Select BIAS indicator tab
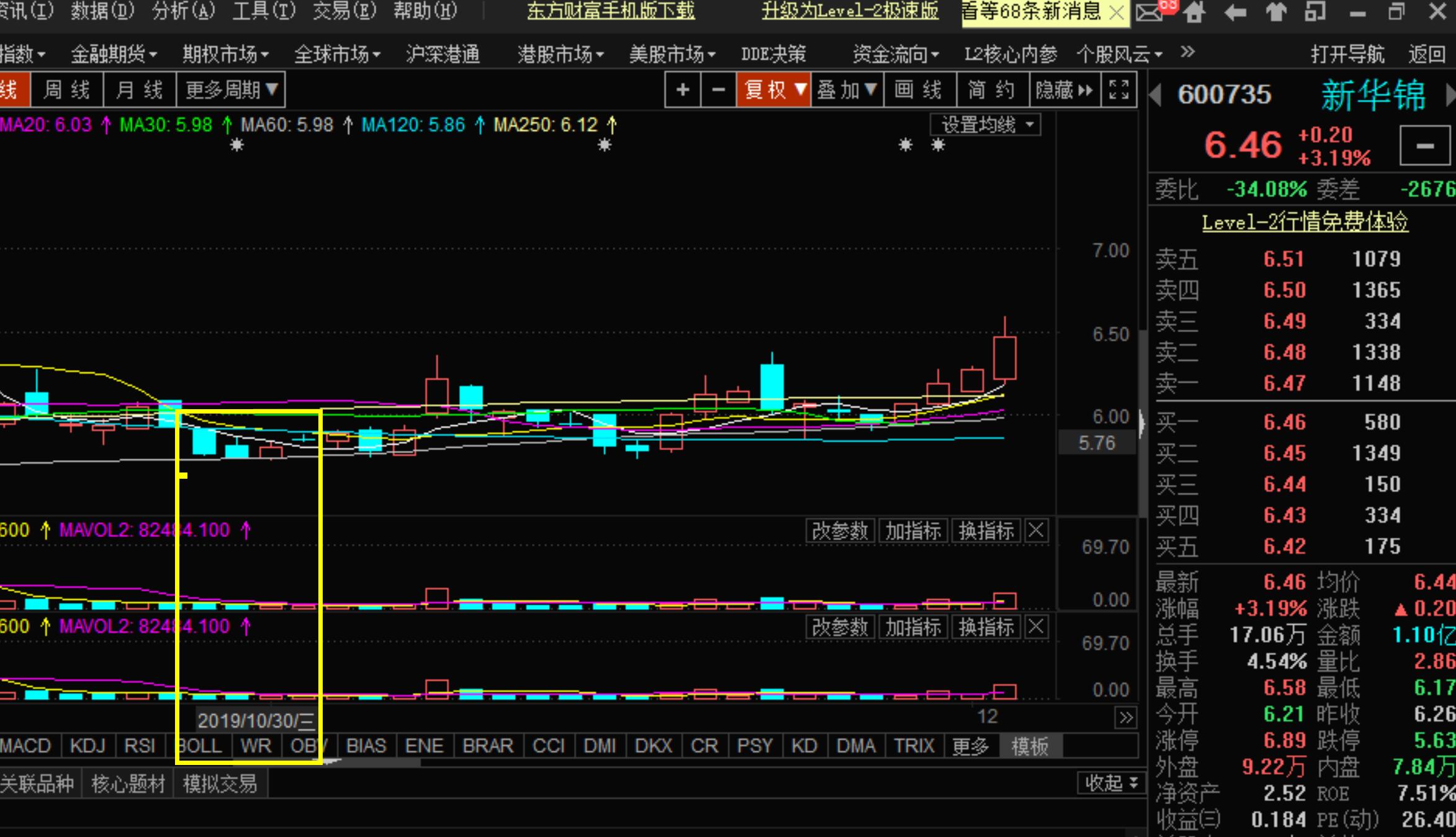The width and height of the screenshot is (1456, 837). click(x=366, y=746)
